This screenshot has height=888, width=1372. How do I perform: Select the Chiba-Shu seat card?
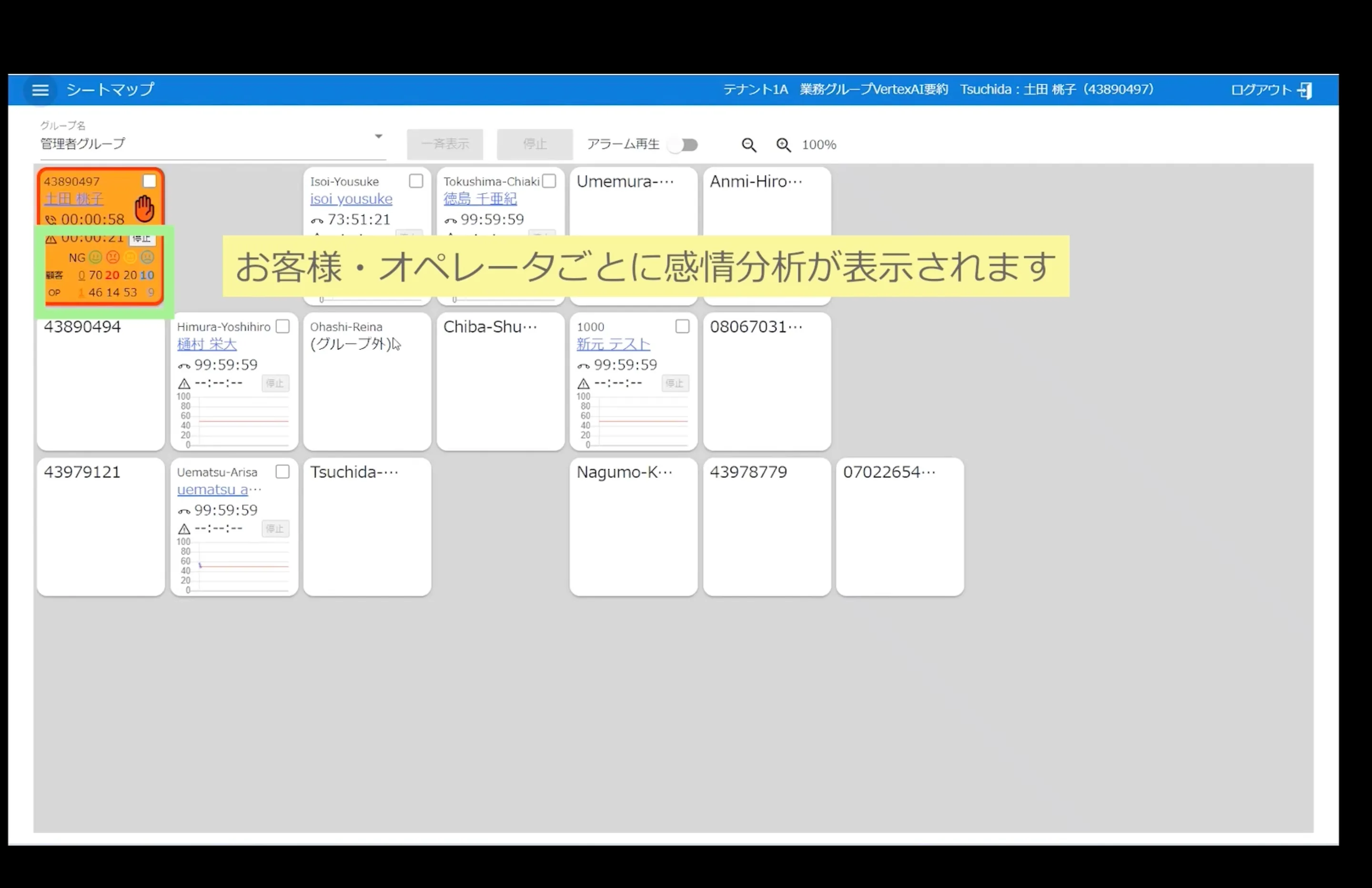pos(500,382)
